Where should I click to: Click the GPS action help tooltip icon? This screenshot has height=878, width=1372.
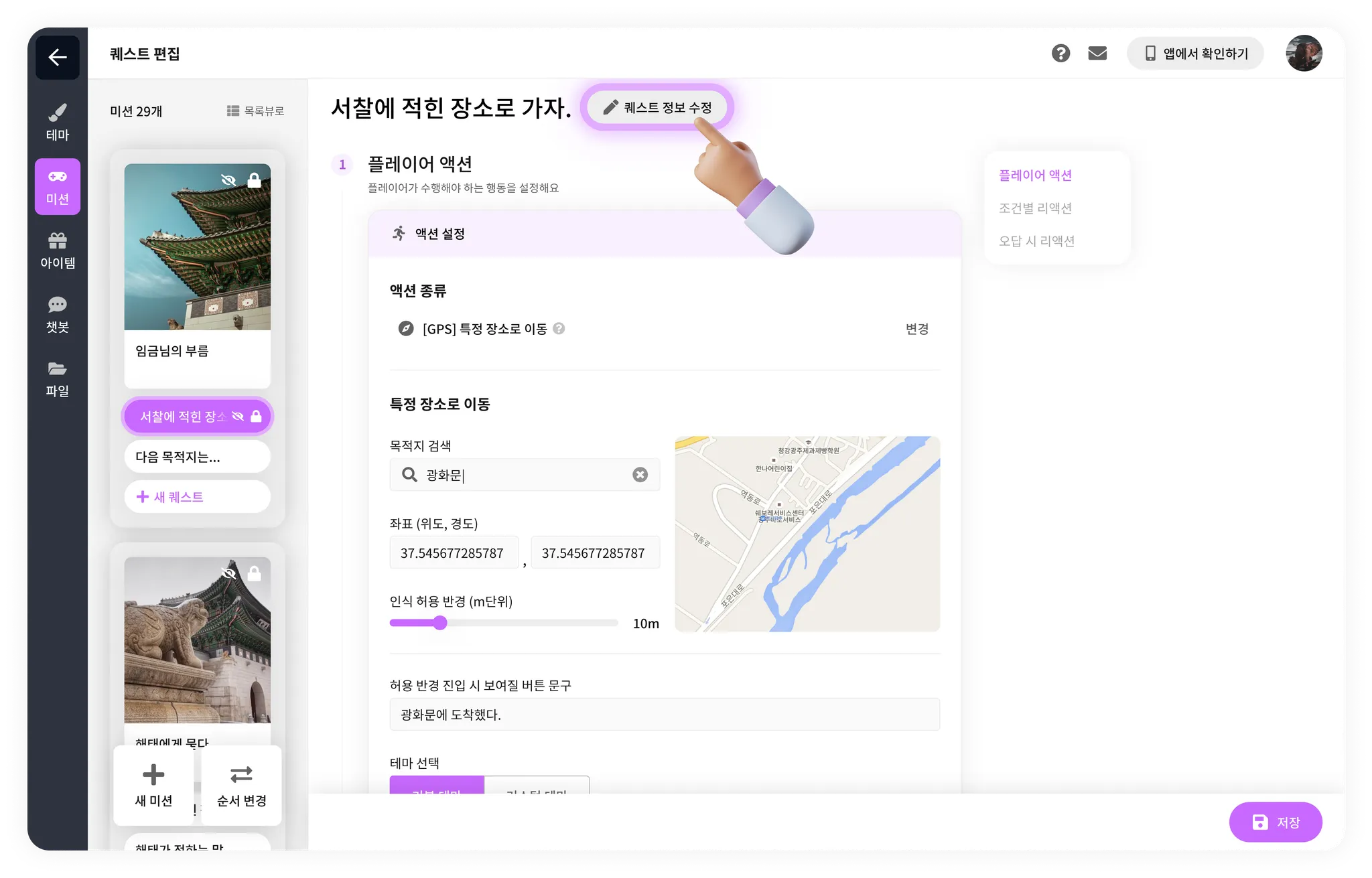[559, 329]
